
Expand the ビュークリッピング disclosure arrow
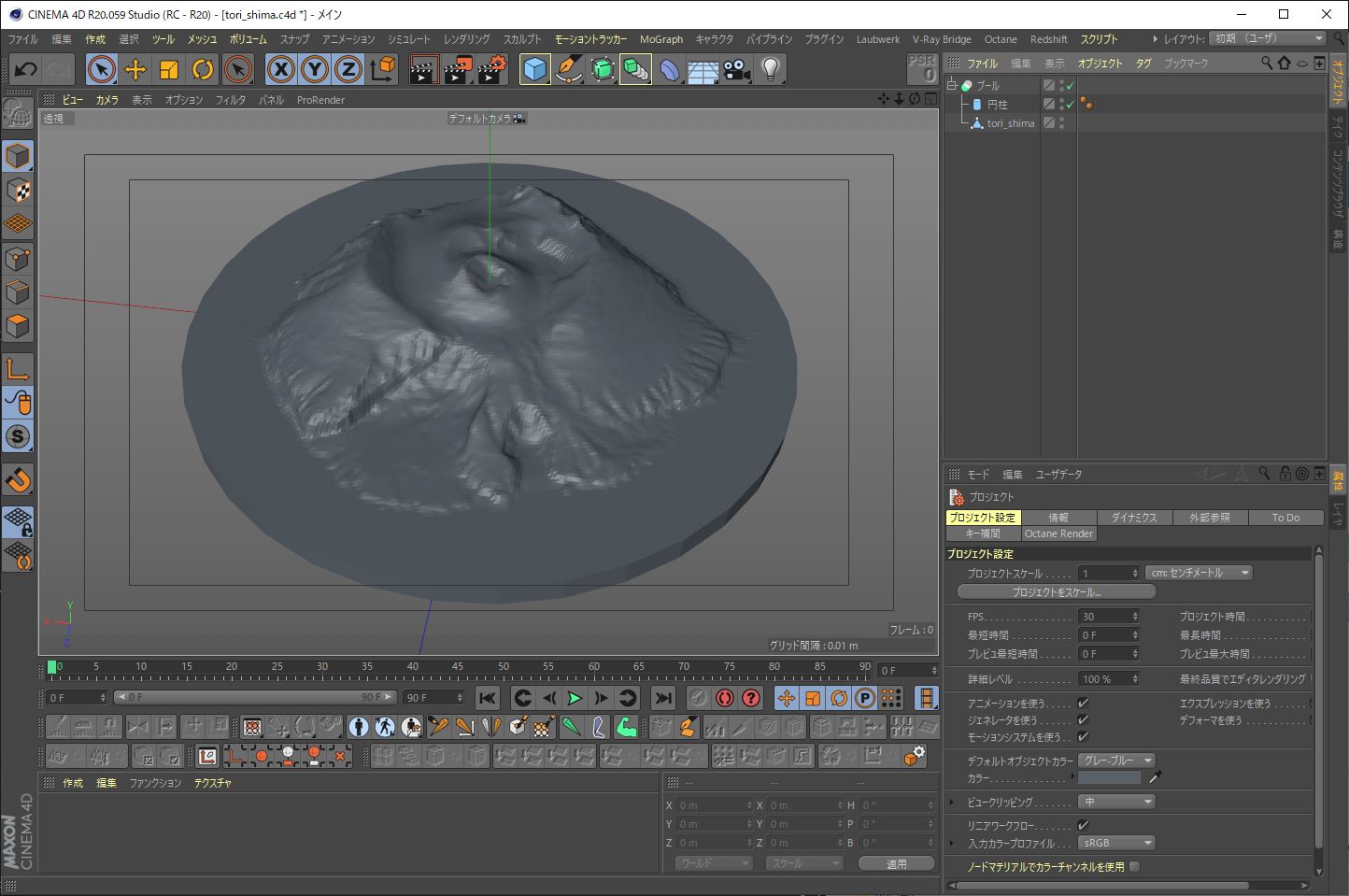(952, 802)
